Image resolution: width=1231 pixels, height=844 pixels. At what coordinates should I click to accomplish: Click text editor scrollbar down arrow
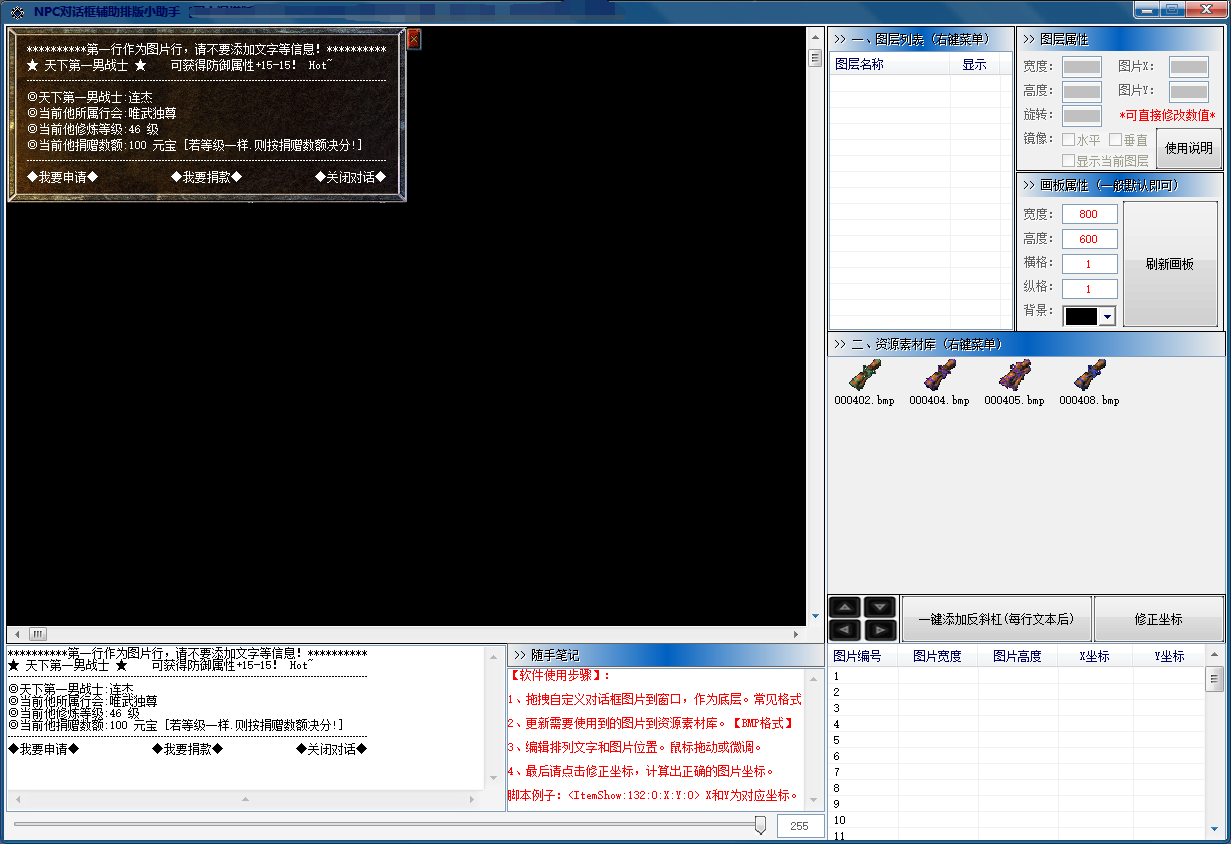click(x=492, y=778)
